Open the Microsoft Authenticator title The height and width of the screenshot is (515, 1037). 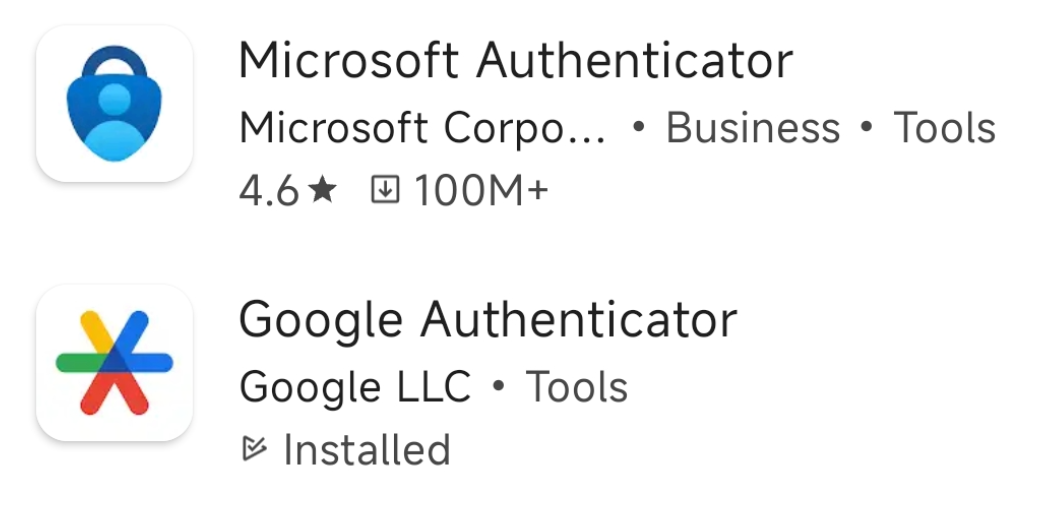pyautogui.click(x=515, y=62)
